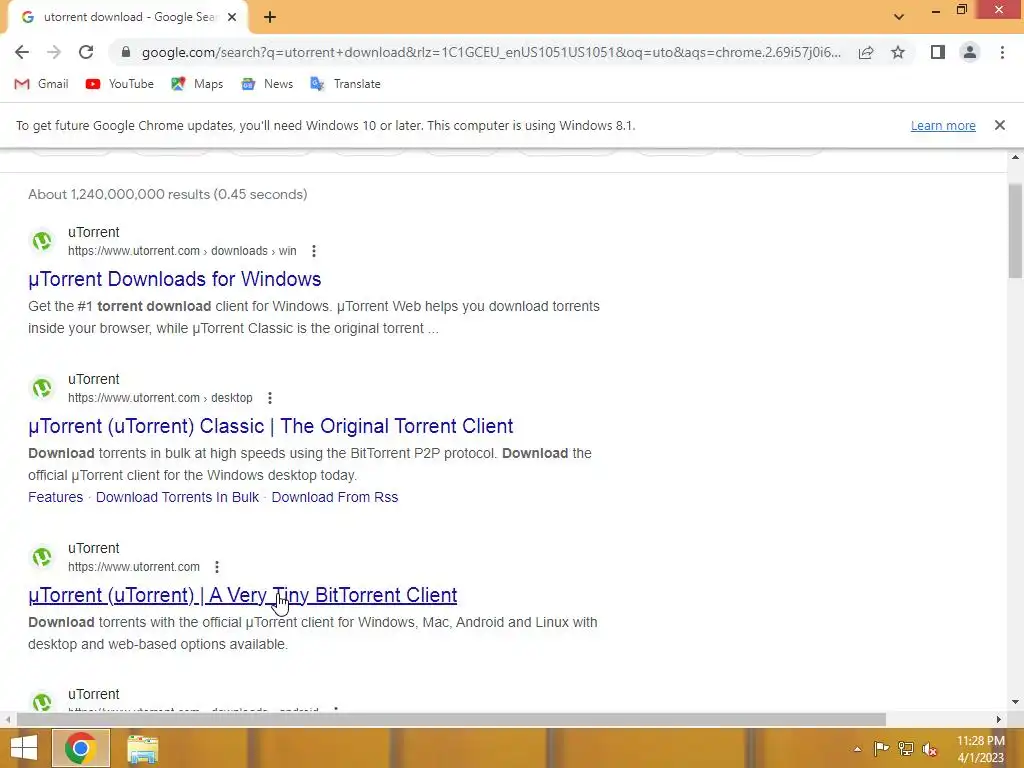Open the Windows Start button
Screen dimensions: 1024x768
24,748
